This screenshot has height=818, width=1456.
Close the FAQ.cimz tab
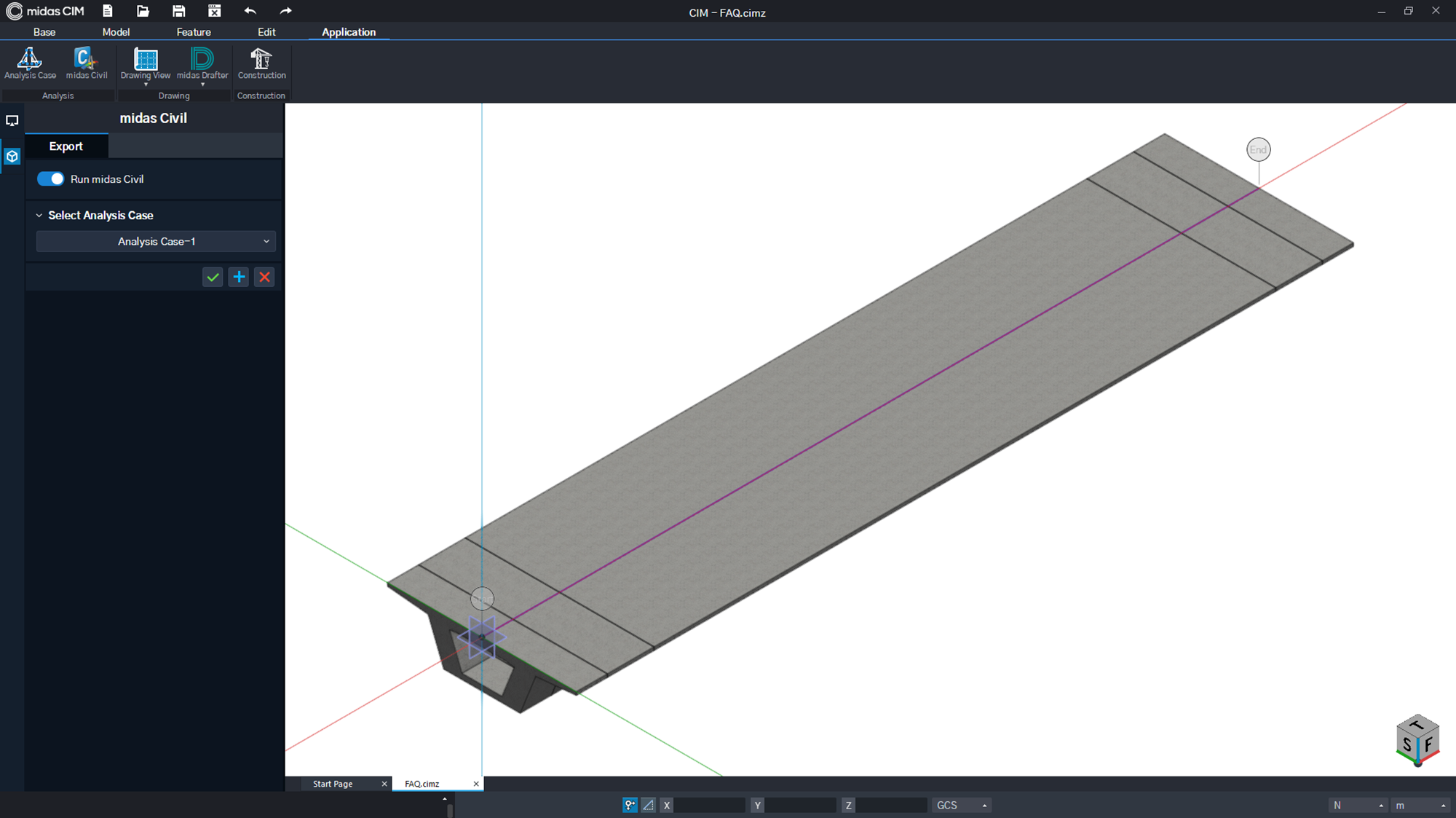click(x=476, y=784)
